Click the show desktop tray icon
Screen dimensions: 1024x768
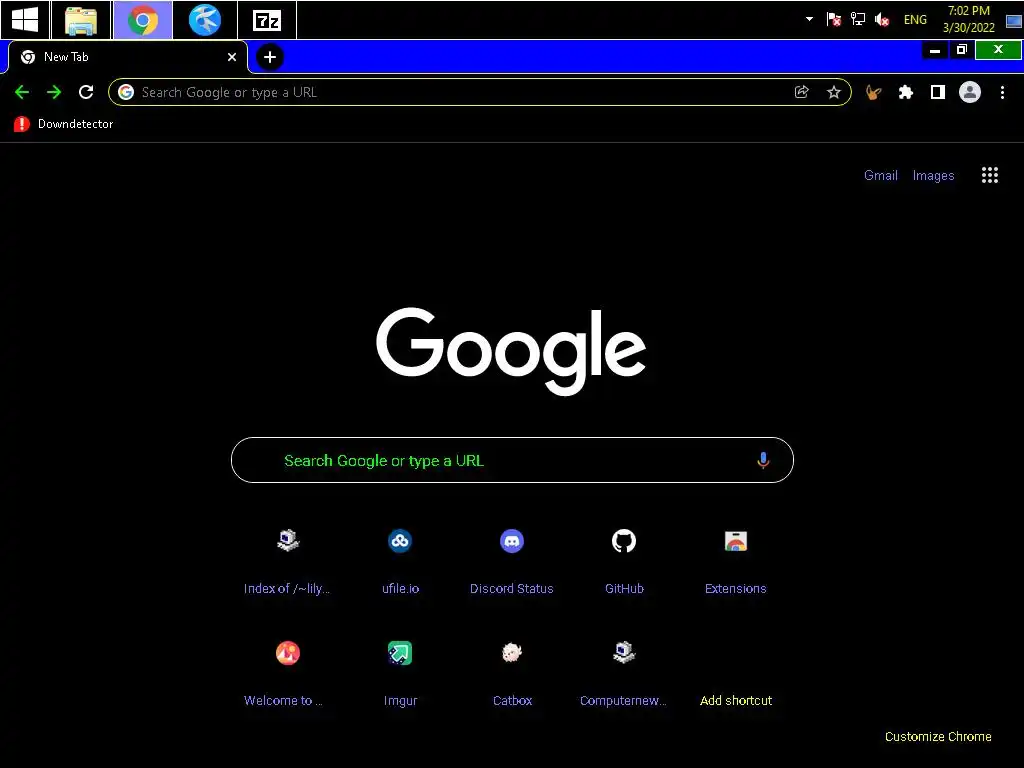pyautogui.click(x=1014, y=20)
